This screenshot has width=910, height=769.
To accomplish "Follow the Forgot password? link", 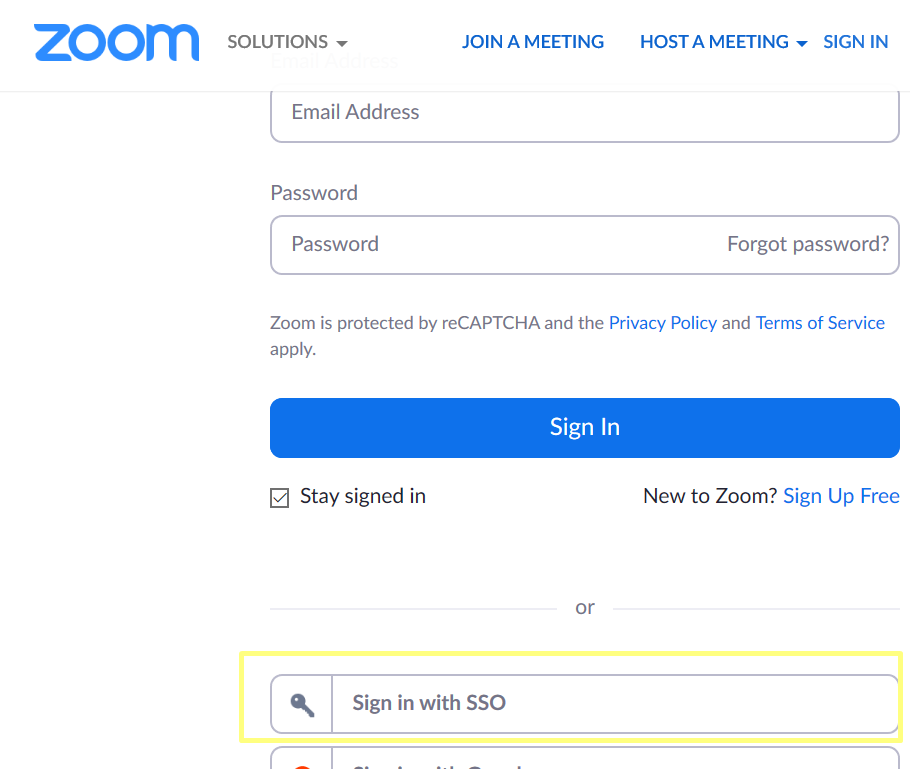I will tap(808, 244).
